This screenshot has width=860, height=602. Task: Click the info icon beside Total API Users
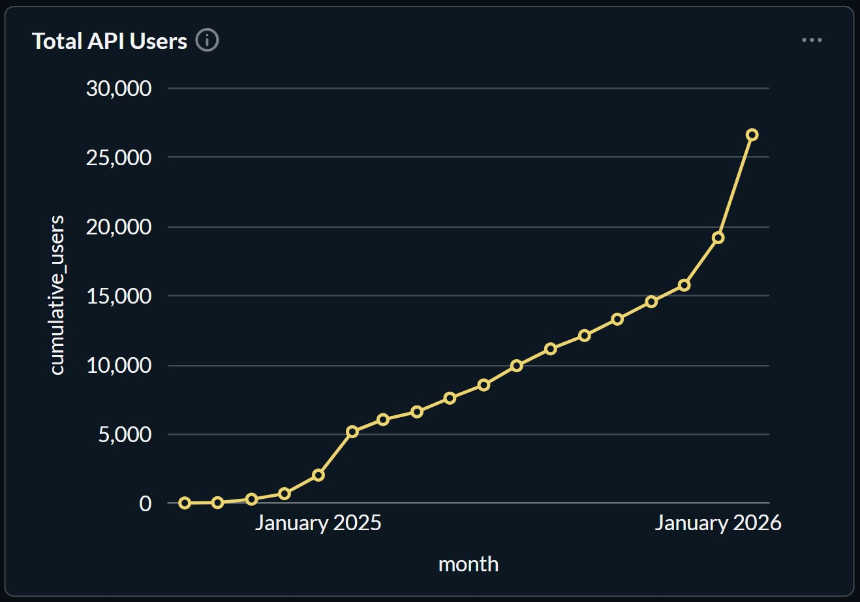pyautogui.click(x=208, y=41)
